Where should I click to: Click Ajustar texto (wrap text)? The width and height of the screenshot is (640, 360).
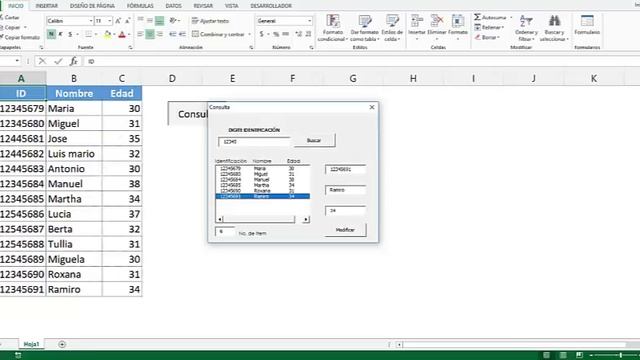pos(211,20)
